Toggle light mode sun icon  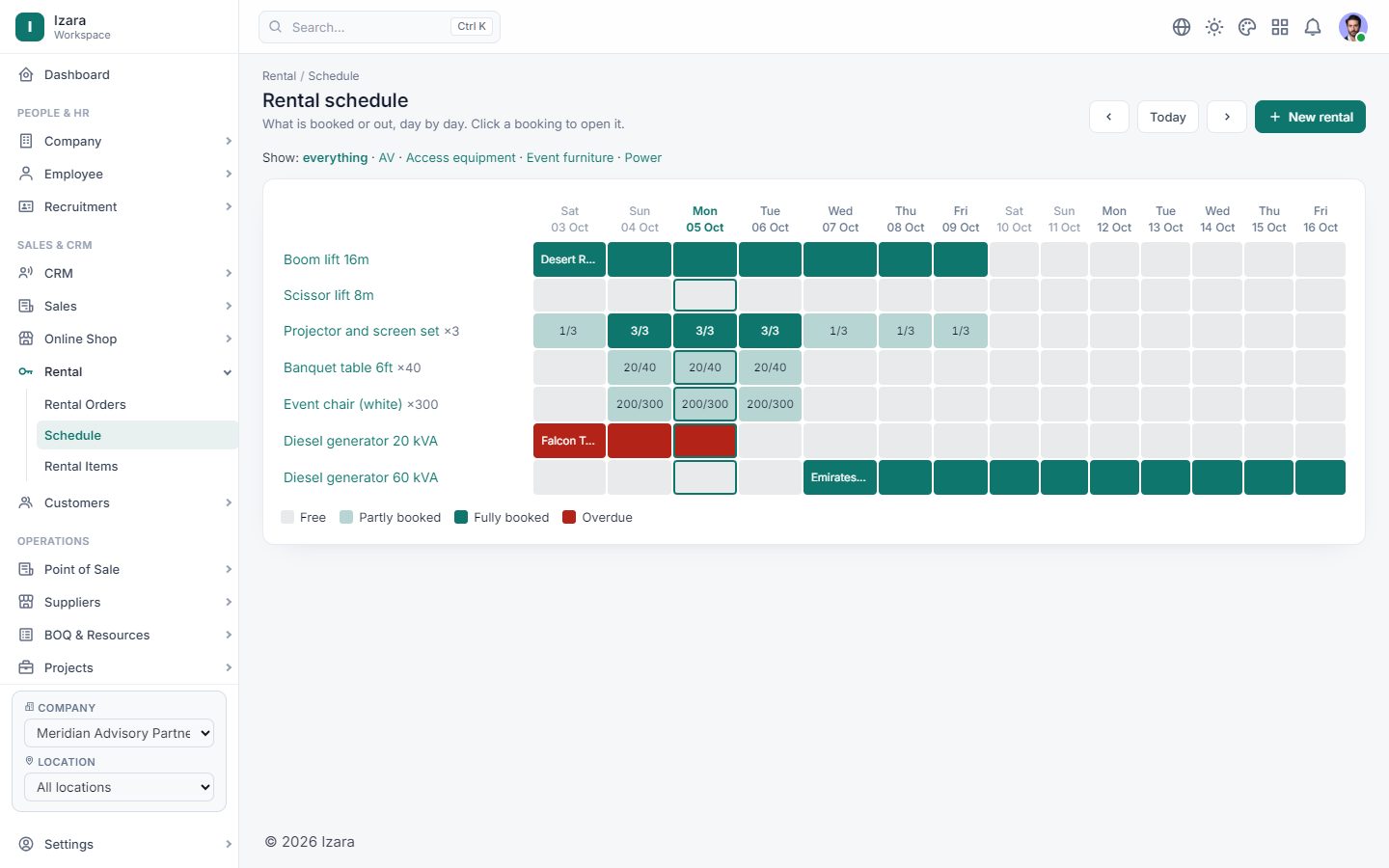(1214, 27)
